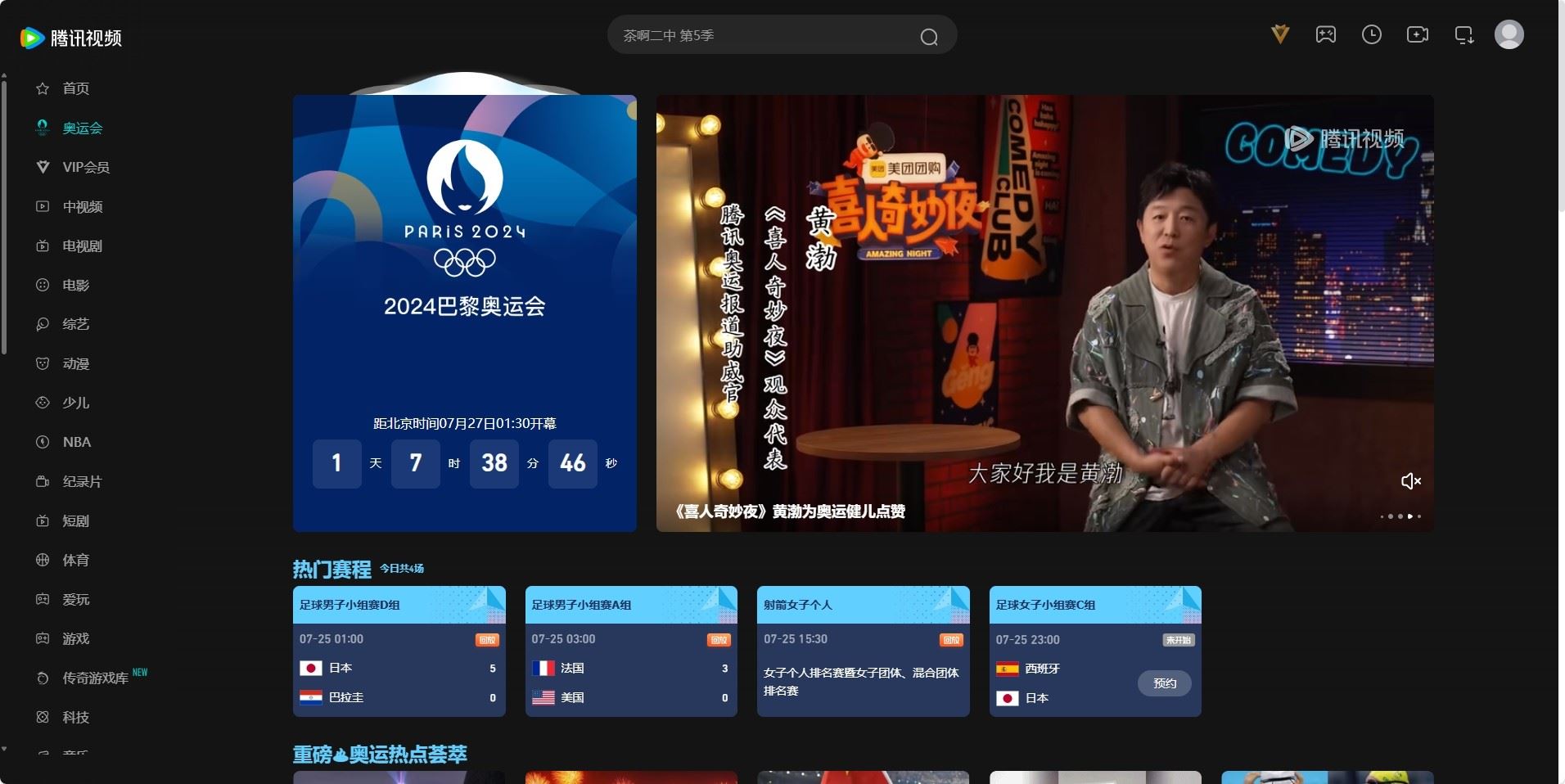Click the 游戏 icon in sidebar

(x=43, y=638)
